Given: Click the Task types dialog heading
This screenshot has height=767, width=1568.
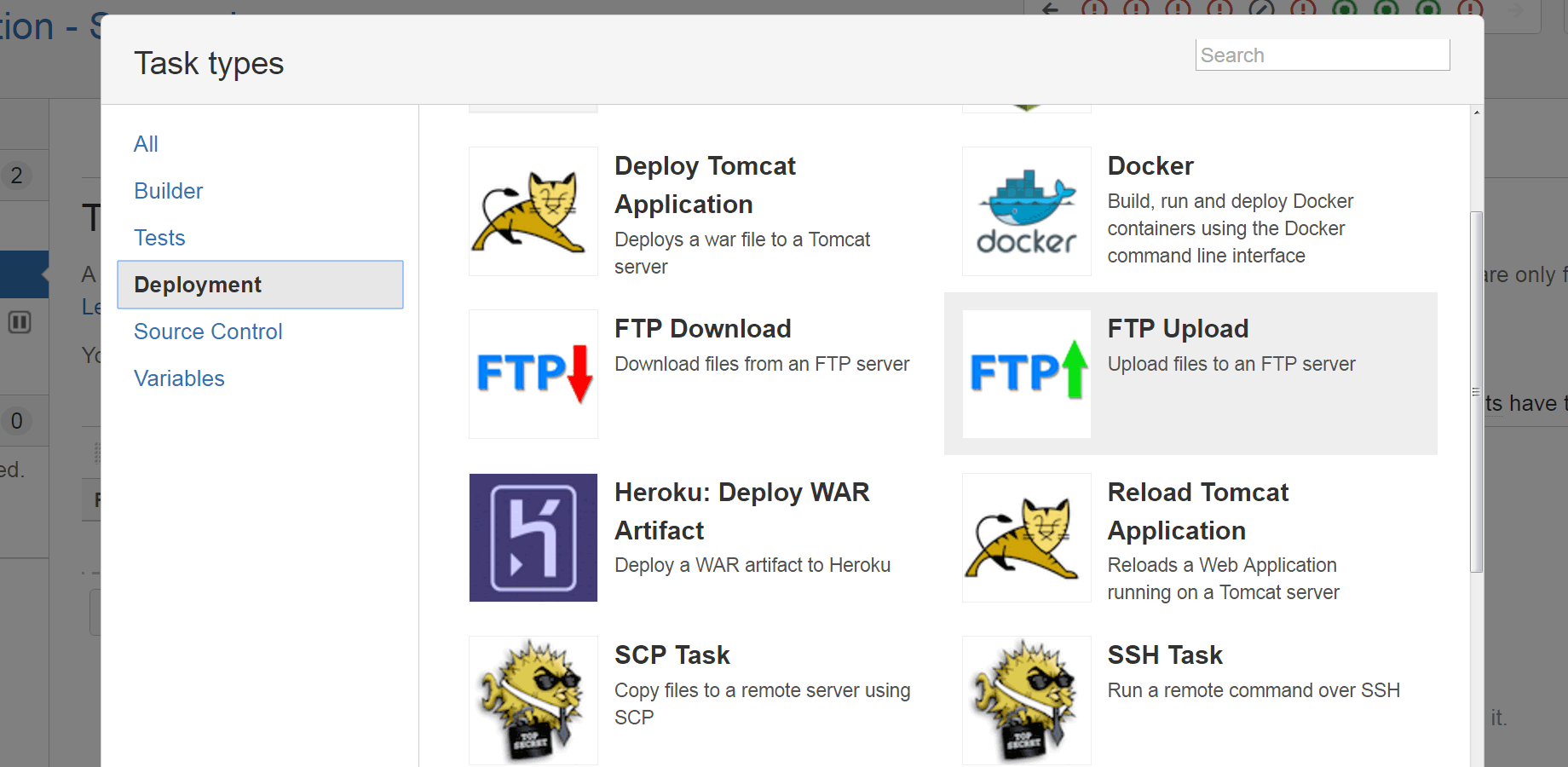Looking at the screenshot, I should click(x=209, y=63).
